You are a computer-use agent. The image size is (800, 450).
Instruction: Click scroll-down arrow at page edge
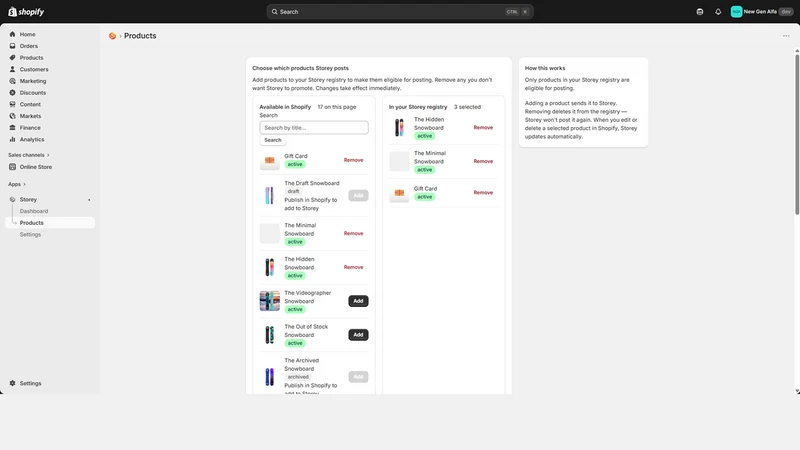[x=797, y=391]
